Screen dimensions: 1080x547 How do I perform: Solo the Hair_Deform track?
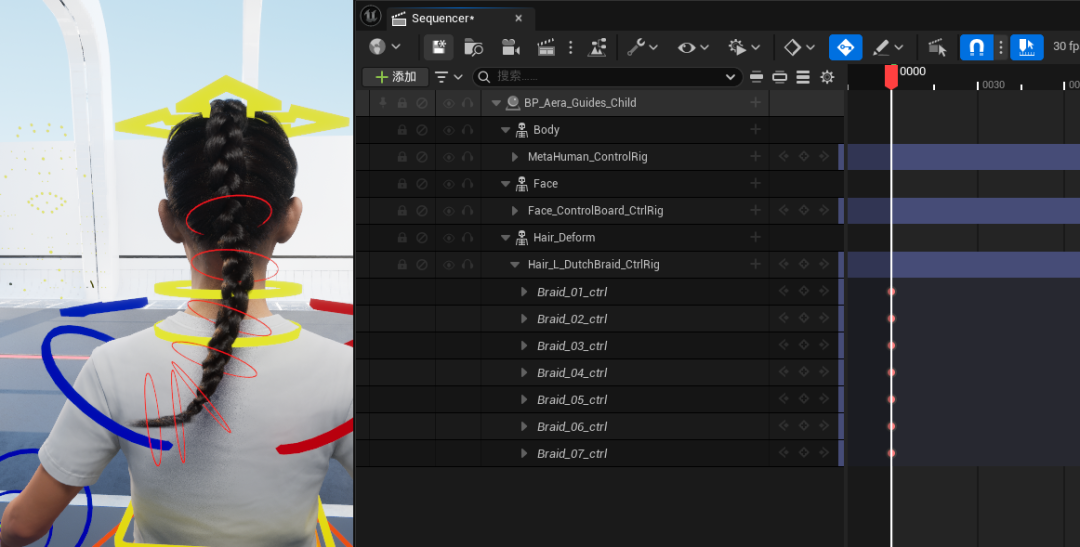click(468, 238)
